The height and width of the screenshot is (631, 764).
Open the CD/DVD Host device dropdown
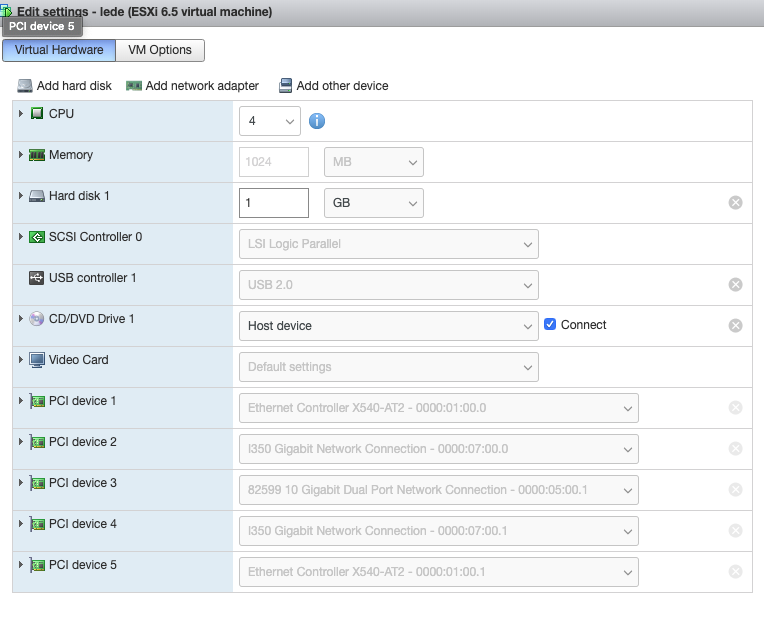(389, 325)
